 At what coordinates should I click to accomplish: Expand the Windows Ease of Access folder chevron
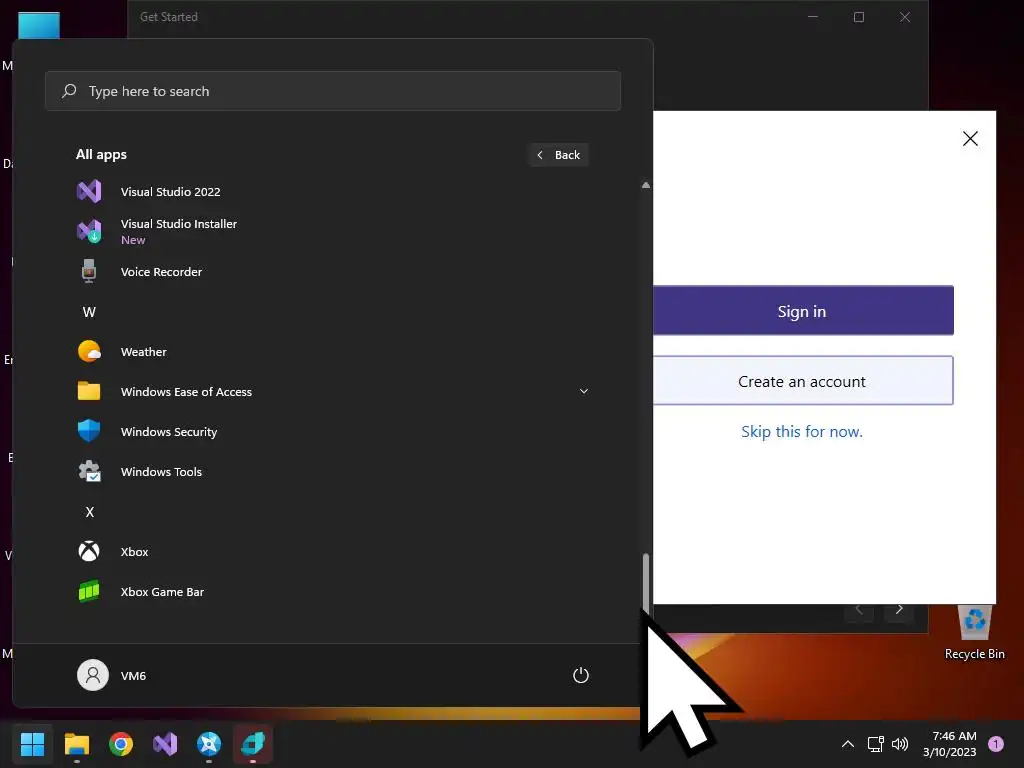(x=584, y=391)
